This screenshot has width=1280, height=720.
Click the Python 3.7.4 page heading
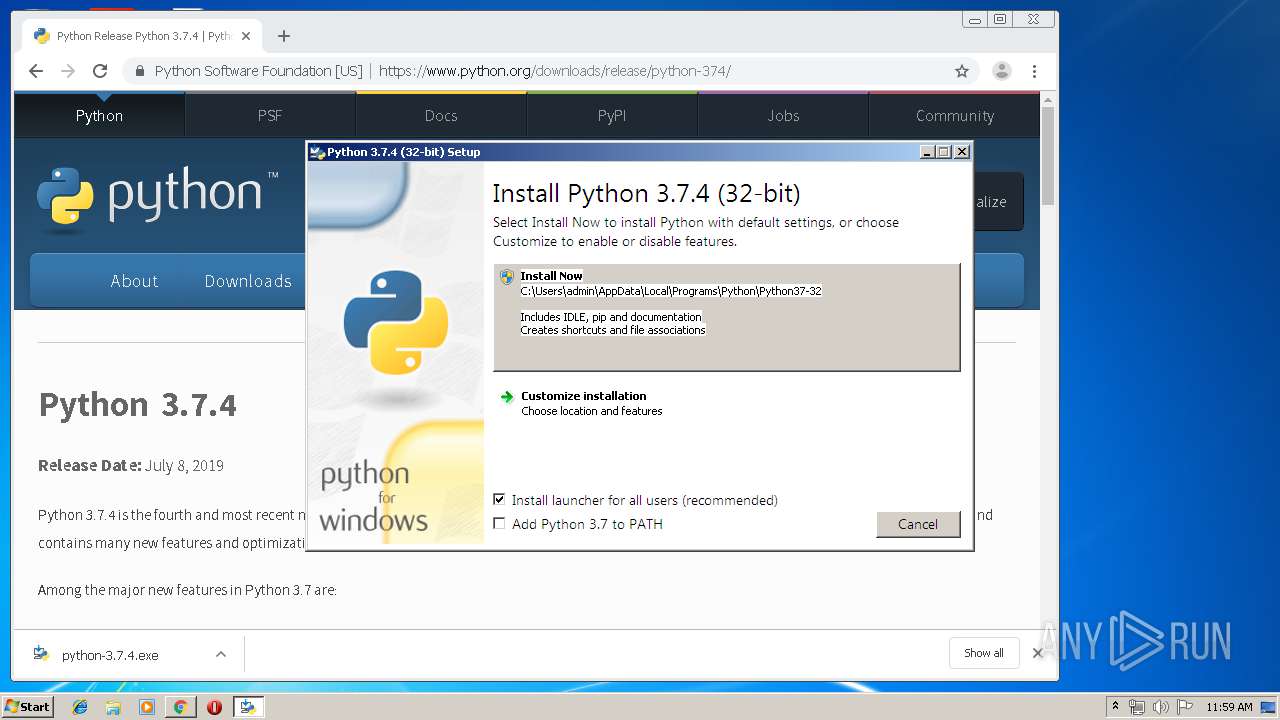pyautogui.click(x=138, y=405)
